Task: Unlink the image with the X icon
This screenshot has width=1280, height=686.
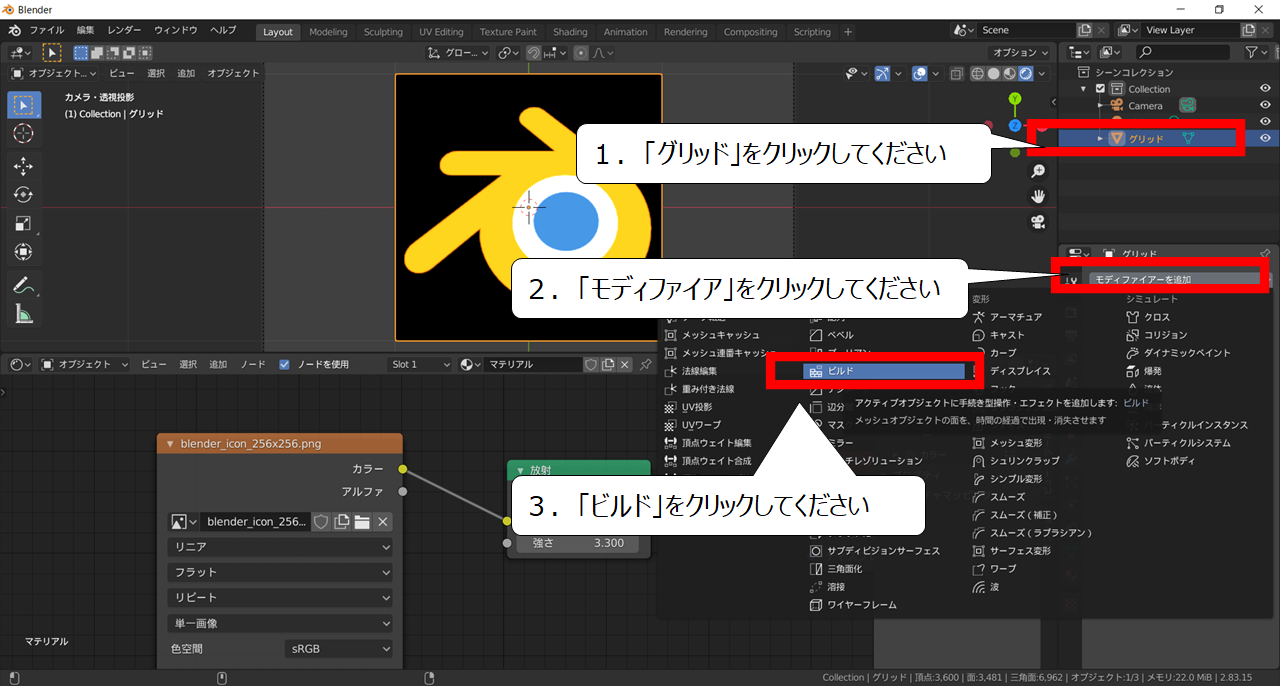Action: point(383,522)
